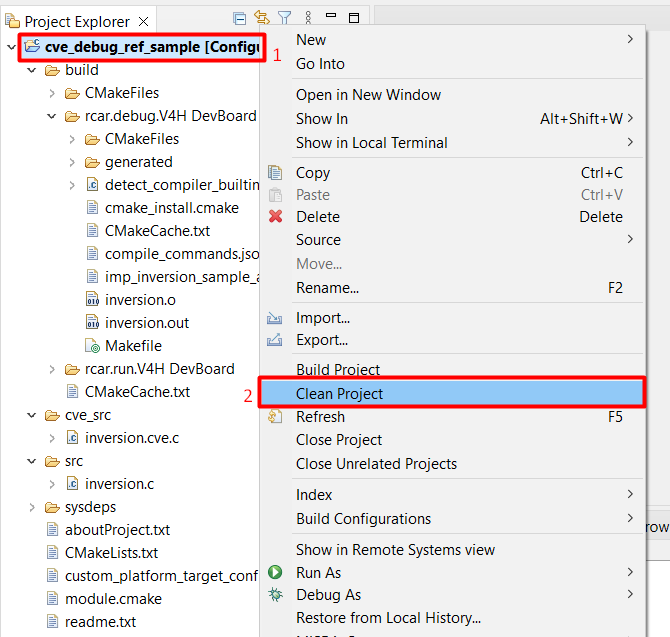Select the Makefile in the build folder

[x=132, y=346]
